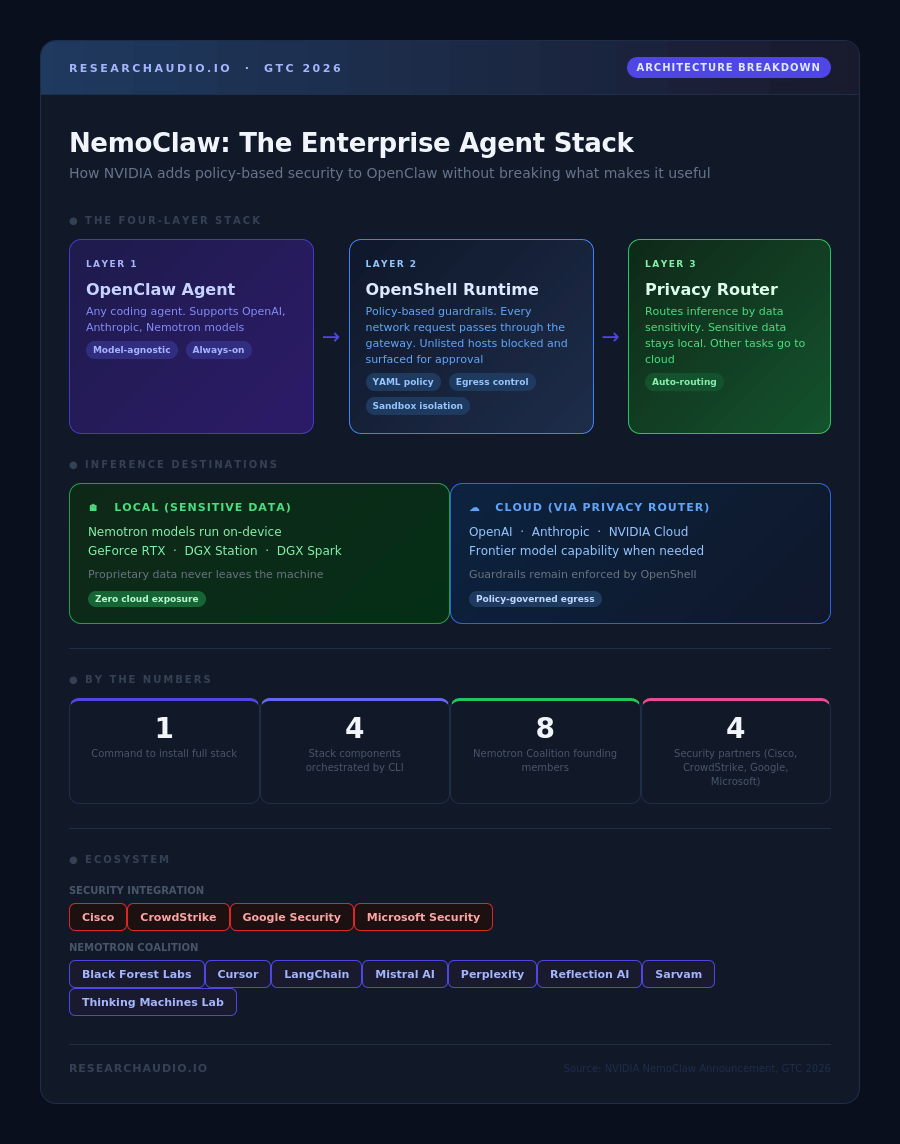Choose the LangChain coalition chip
The image size is (900, 1144).
click(x=317, y=974)
